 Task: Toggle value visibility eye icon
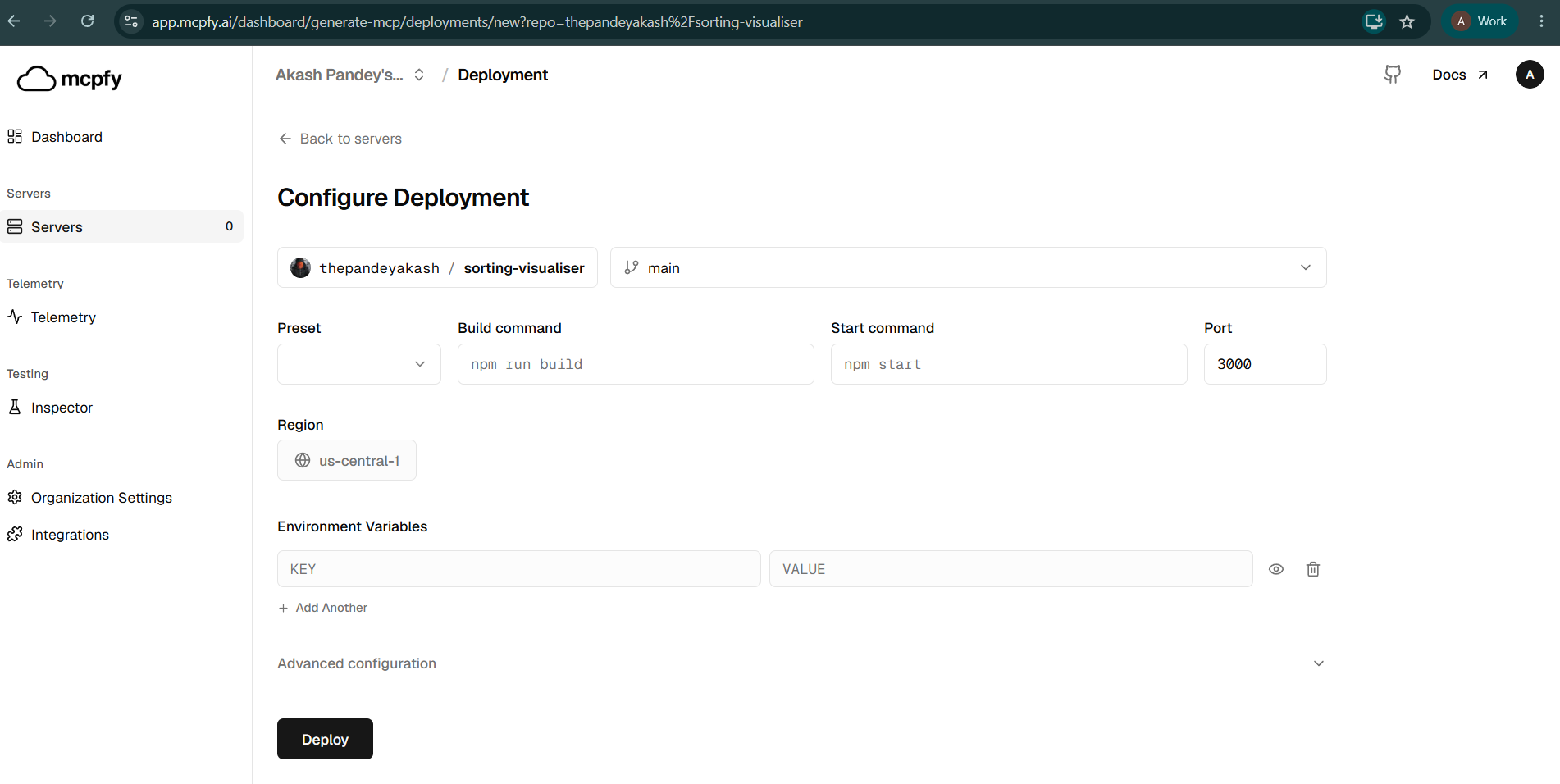tap(1276, 569)
